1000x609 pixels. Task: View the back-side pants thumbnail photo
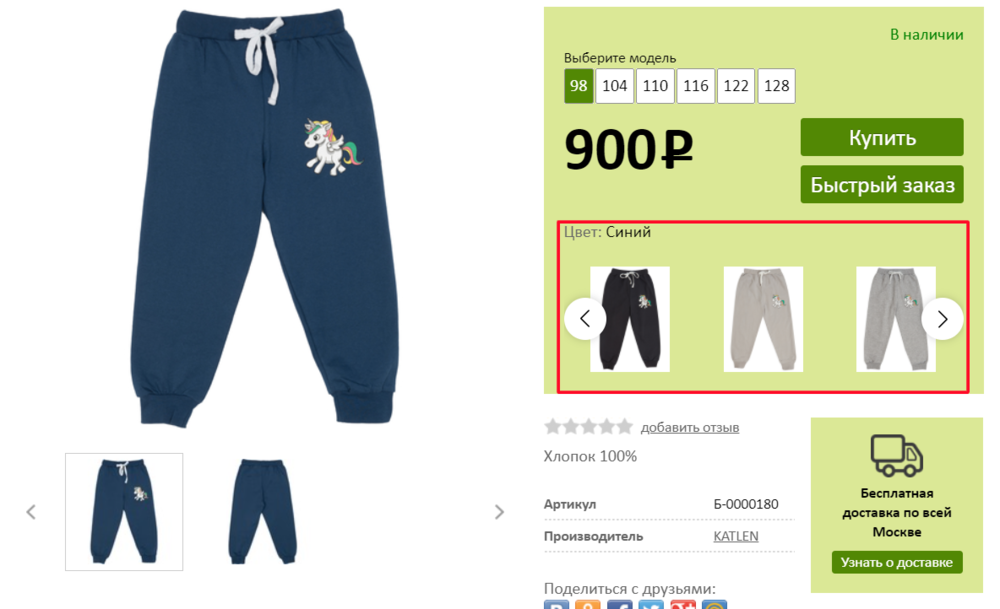coord(263,511)
